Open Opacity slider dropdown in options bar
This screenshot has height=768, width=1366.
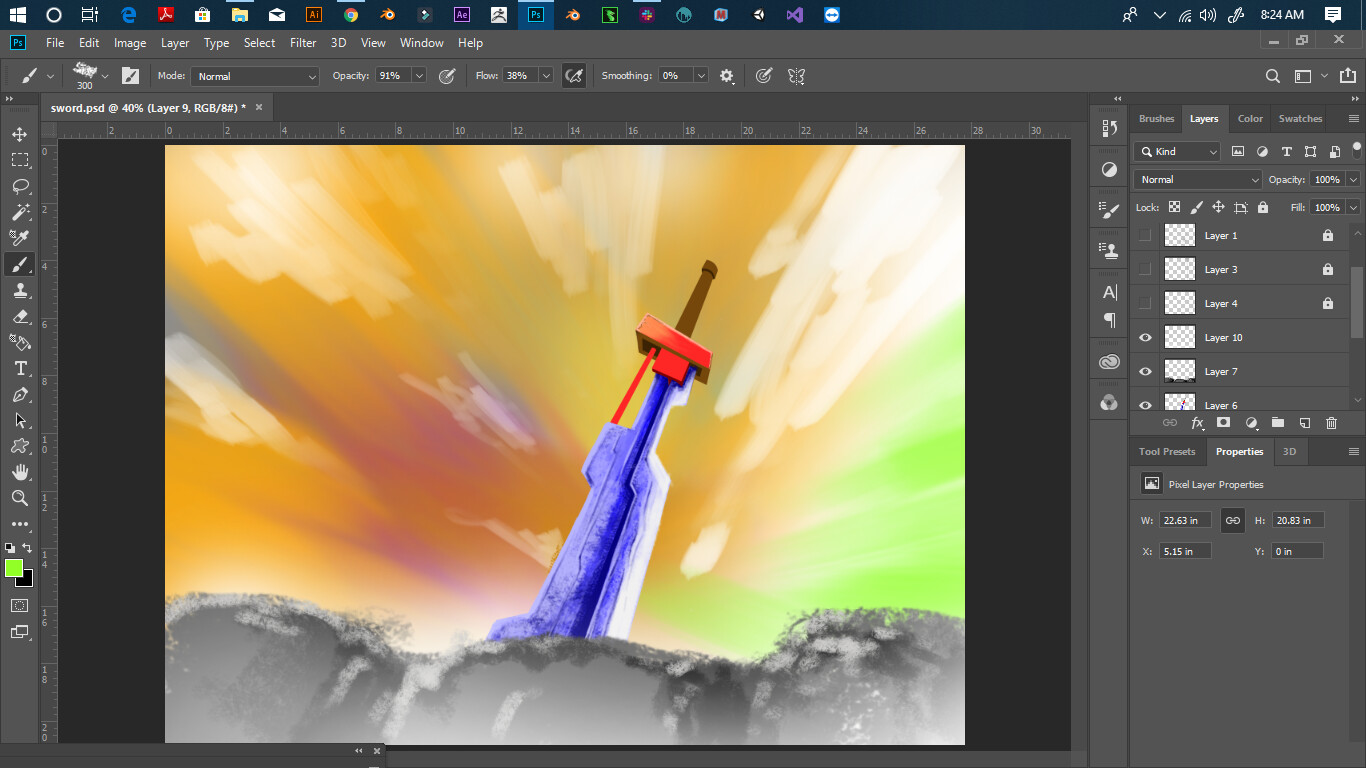point(419,76)
